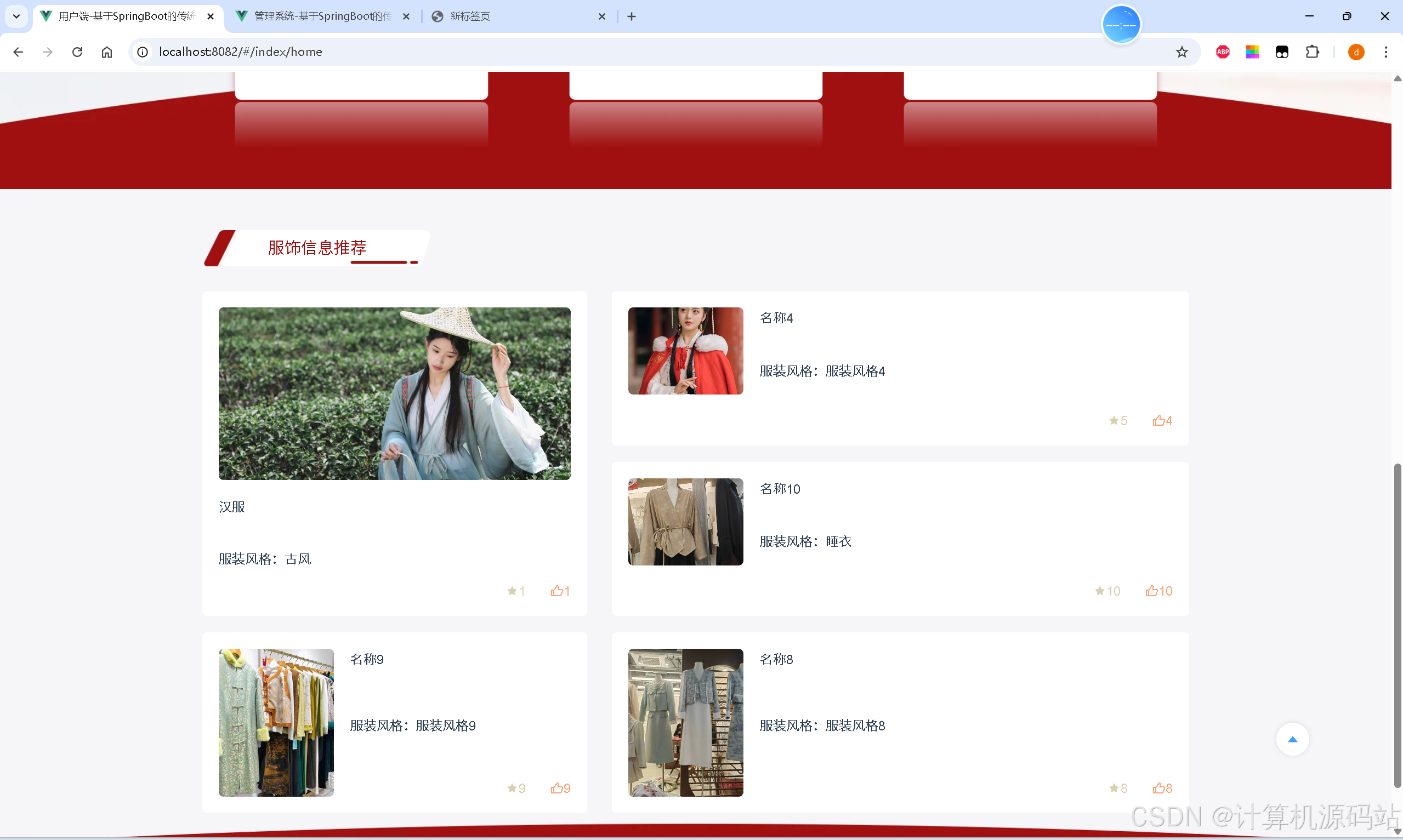Click star icon on 名称9 card
Viewport: 1403px width, 840px height.
512,788
